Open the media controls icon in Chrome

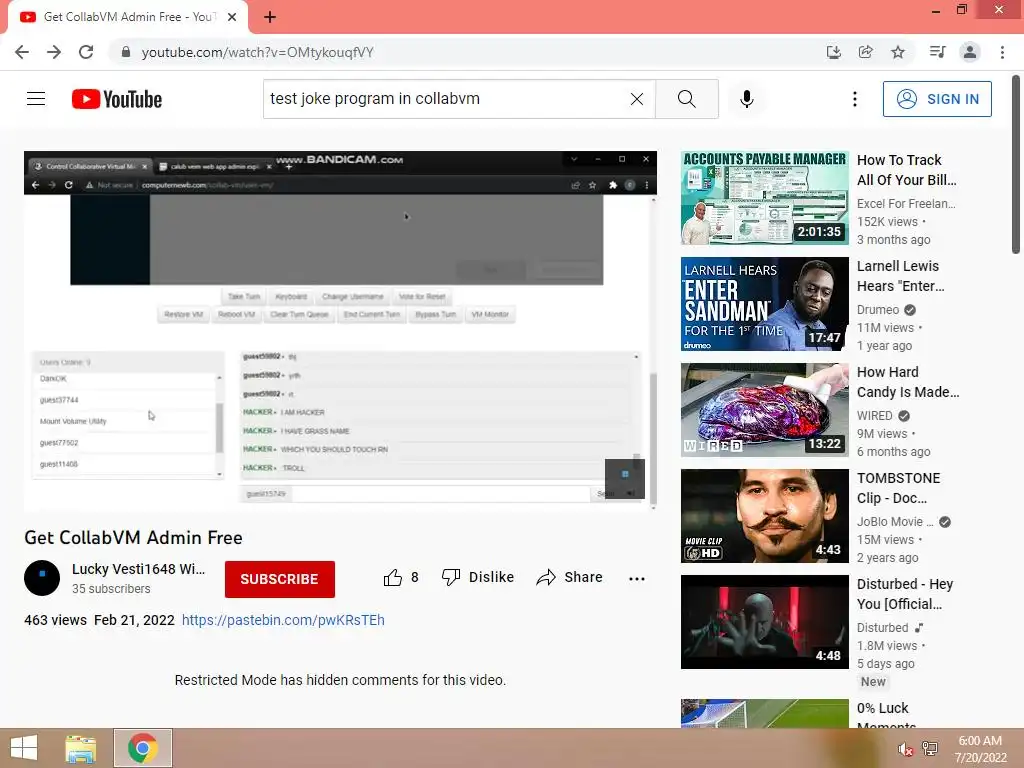(x=938, y=52)
